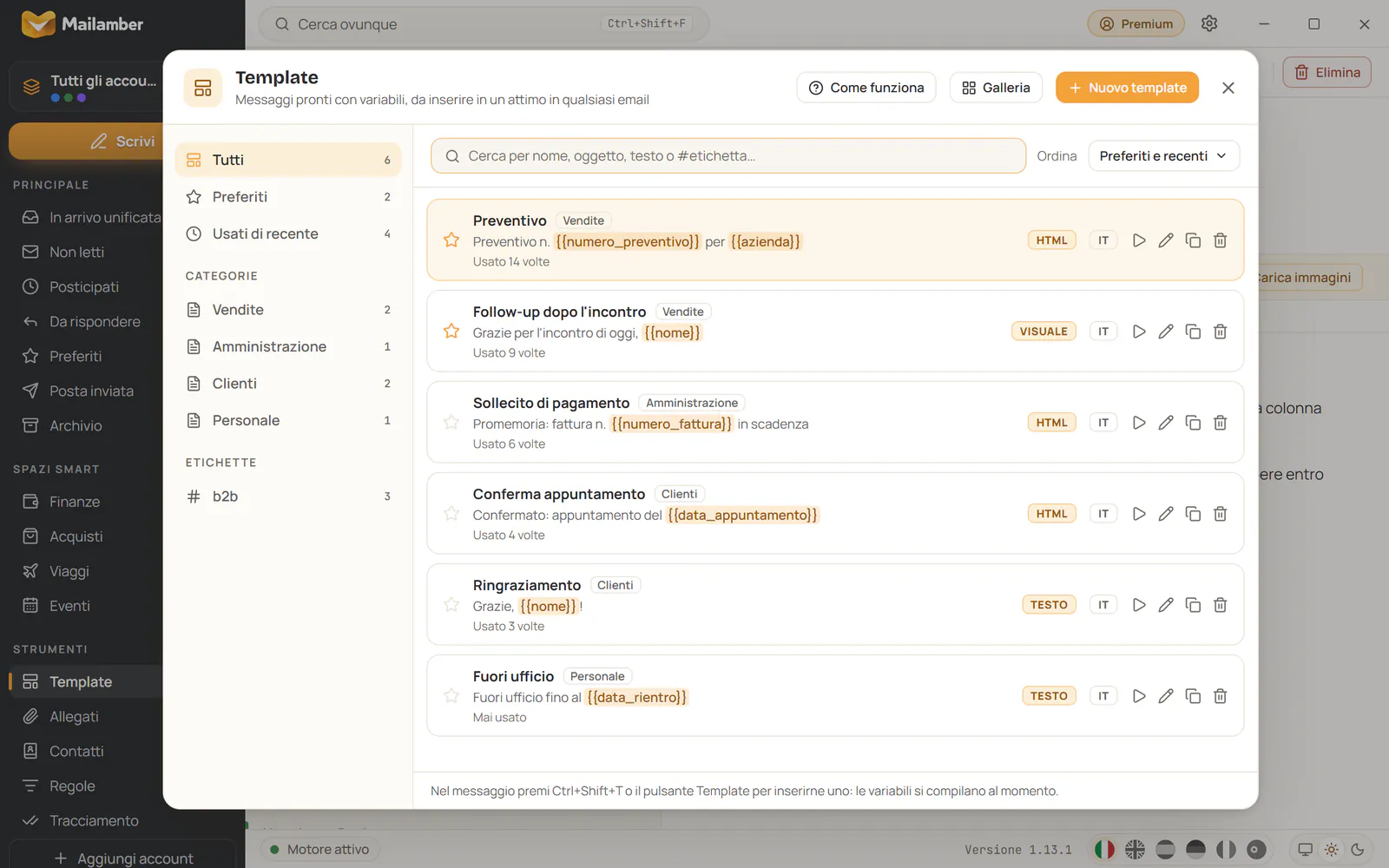
Task: Star the Sollecito di pagamento template
Action: coord(451,422)
